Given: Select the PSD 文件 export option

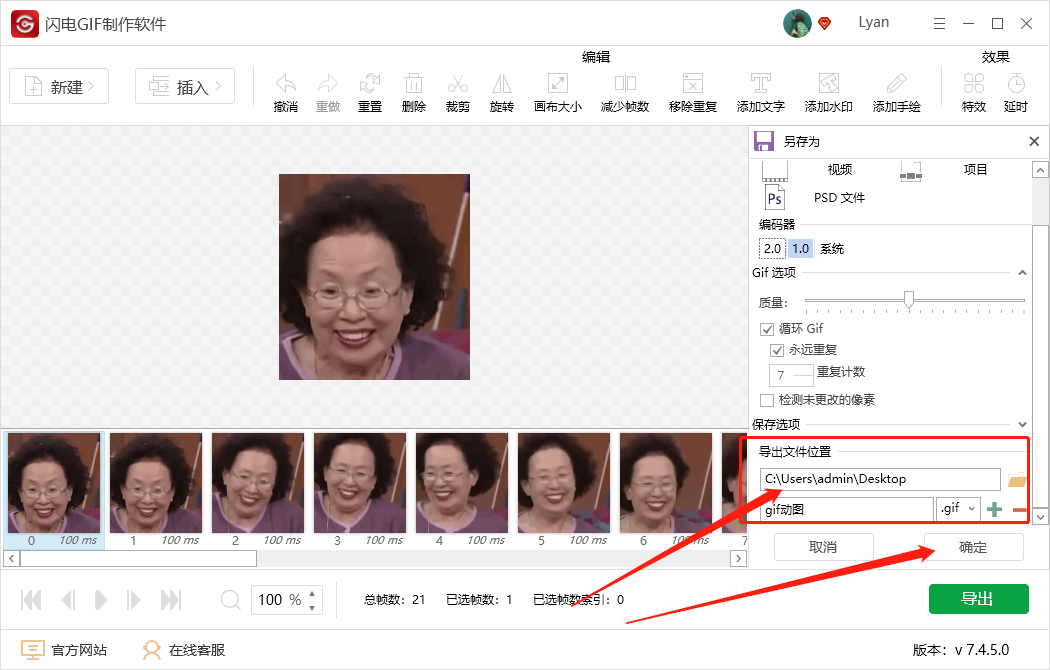Looking at the screenshot, I should [839, 197].
